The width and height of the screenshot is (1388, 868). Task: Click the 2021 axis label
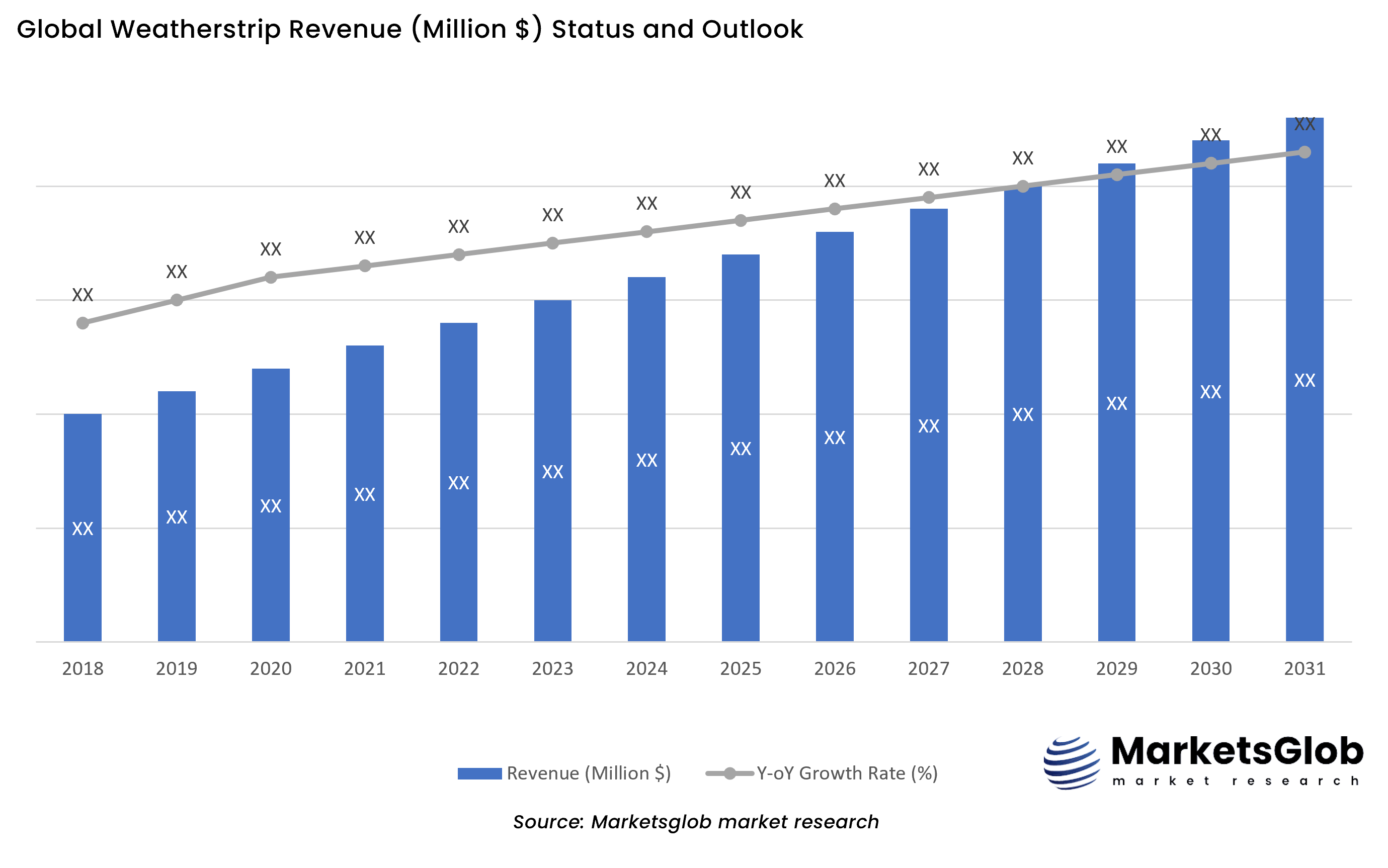coord(365,669)
